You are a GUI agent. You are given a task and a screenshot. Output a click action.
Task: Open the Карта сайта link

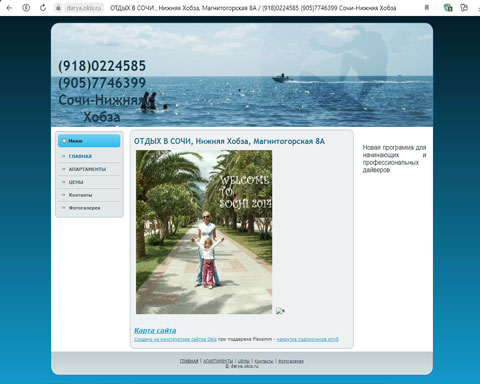[x=155, y=330]
